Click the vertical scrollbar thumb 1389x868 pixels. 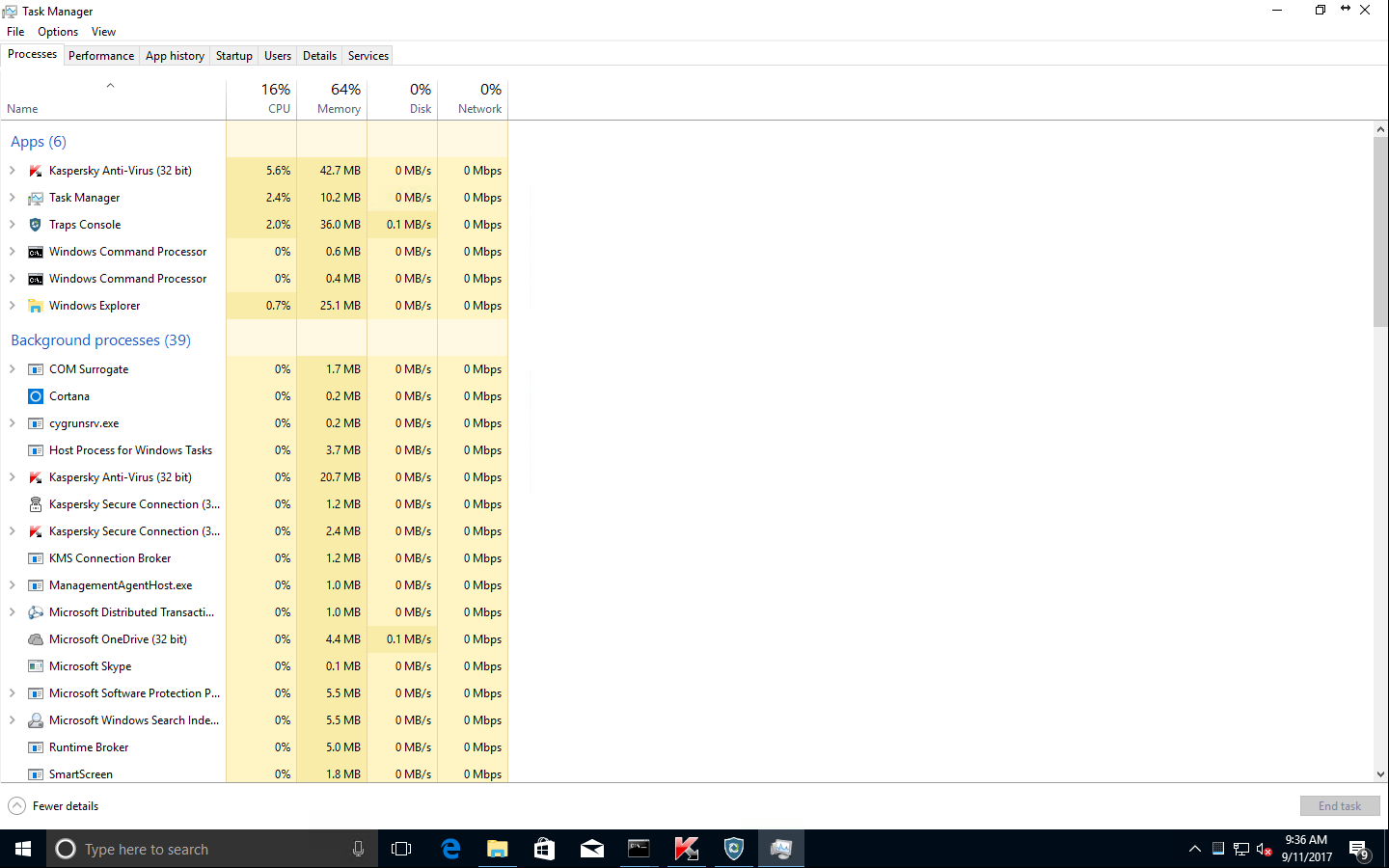[1380, 231]
